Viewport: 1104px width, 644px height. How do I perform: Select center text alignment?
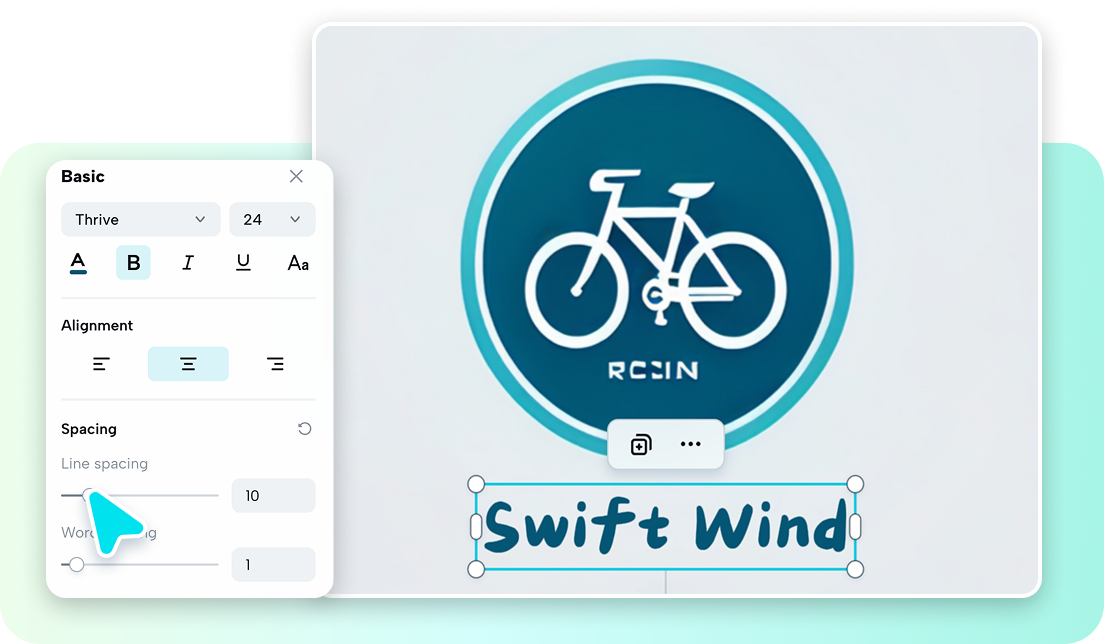188,364
